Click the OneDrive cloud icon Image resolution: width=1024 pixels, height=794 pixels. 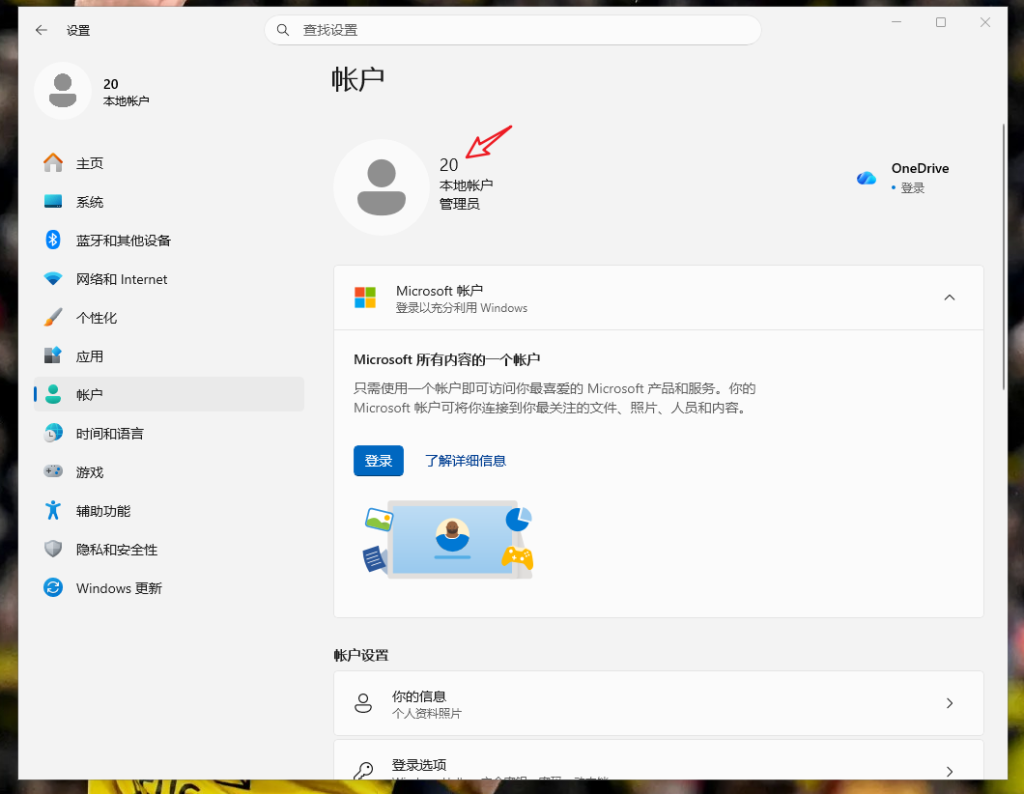[x=866, y=178]
